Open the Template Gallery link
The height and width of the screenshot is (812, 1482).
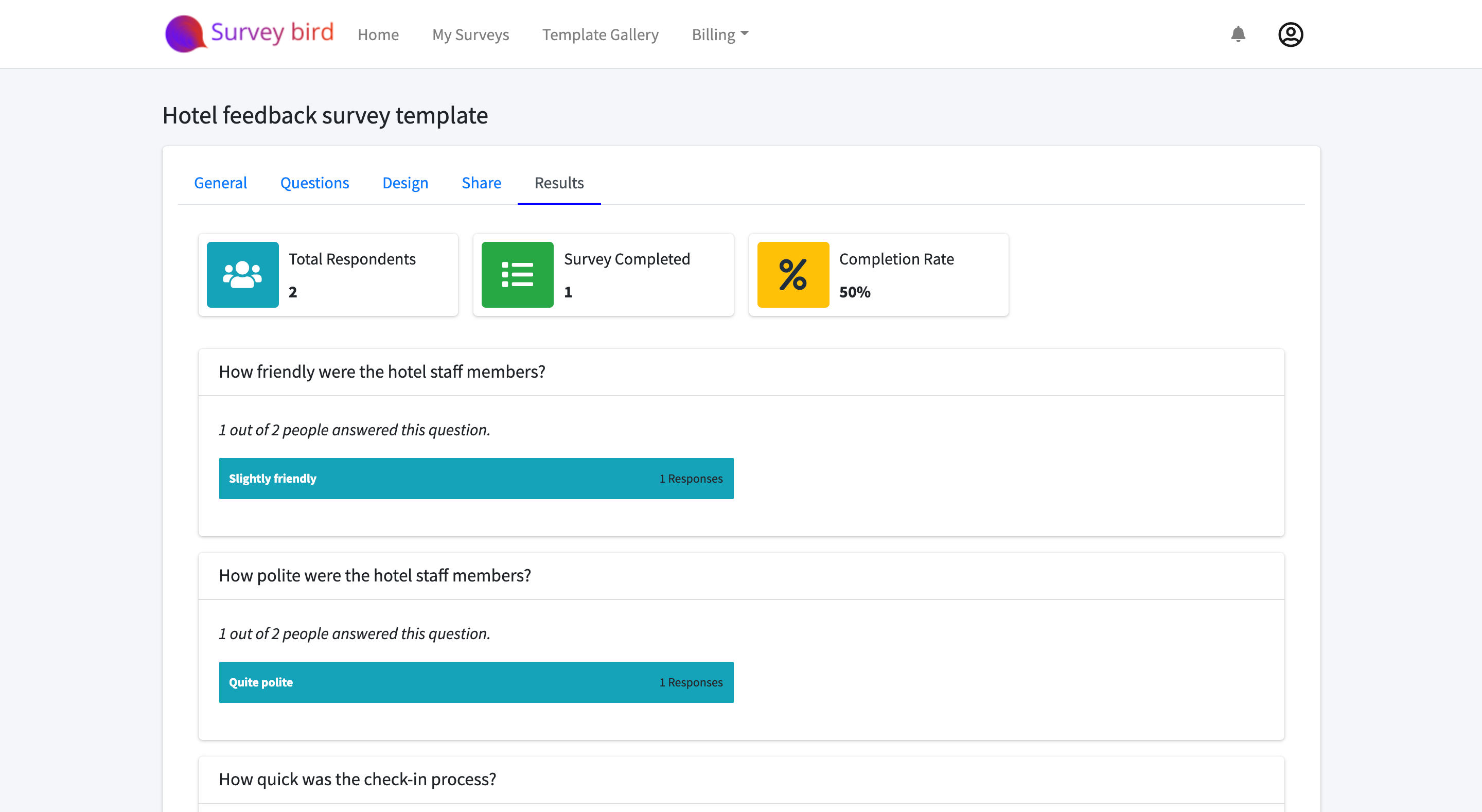(x=600, y=34)
